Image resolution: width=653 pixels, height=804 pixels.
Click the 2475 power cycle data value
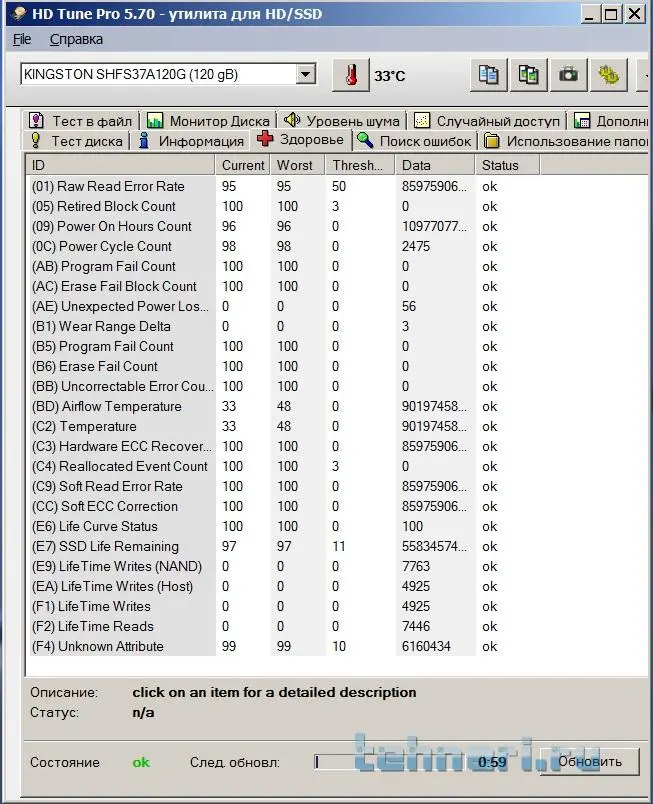[416, 246]
